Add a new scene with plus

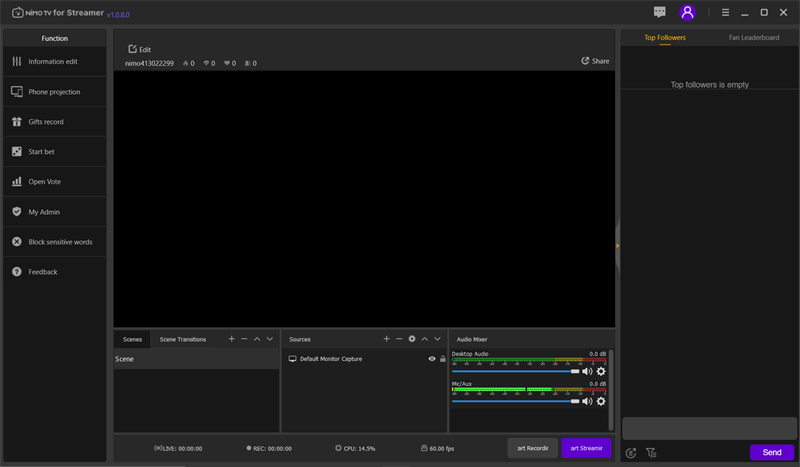point(232,339)
